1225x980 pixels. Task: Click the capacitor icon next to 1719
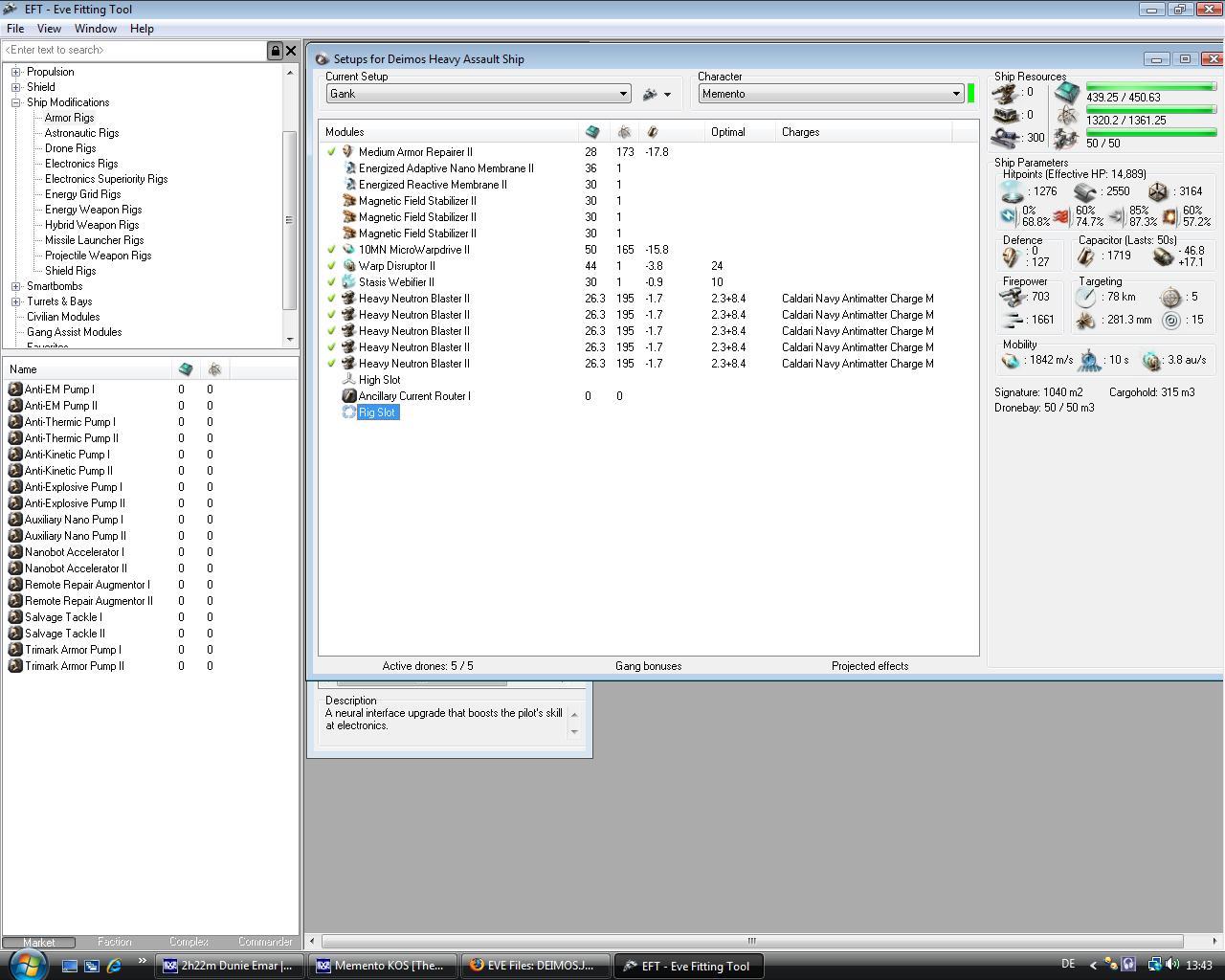click(x=1085, y=256)
